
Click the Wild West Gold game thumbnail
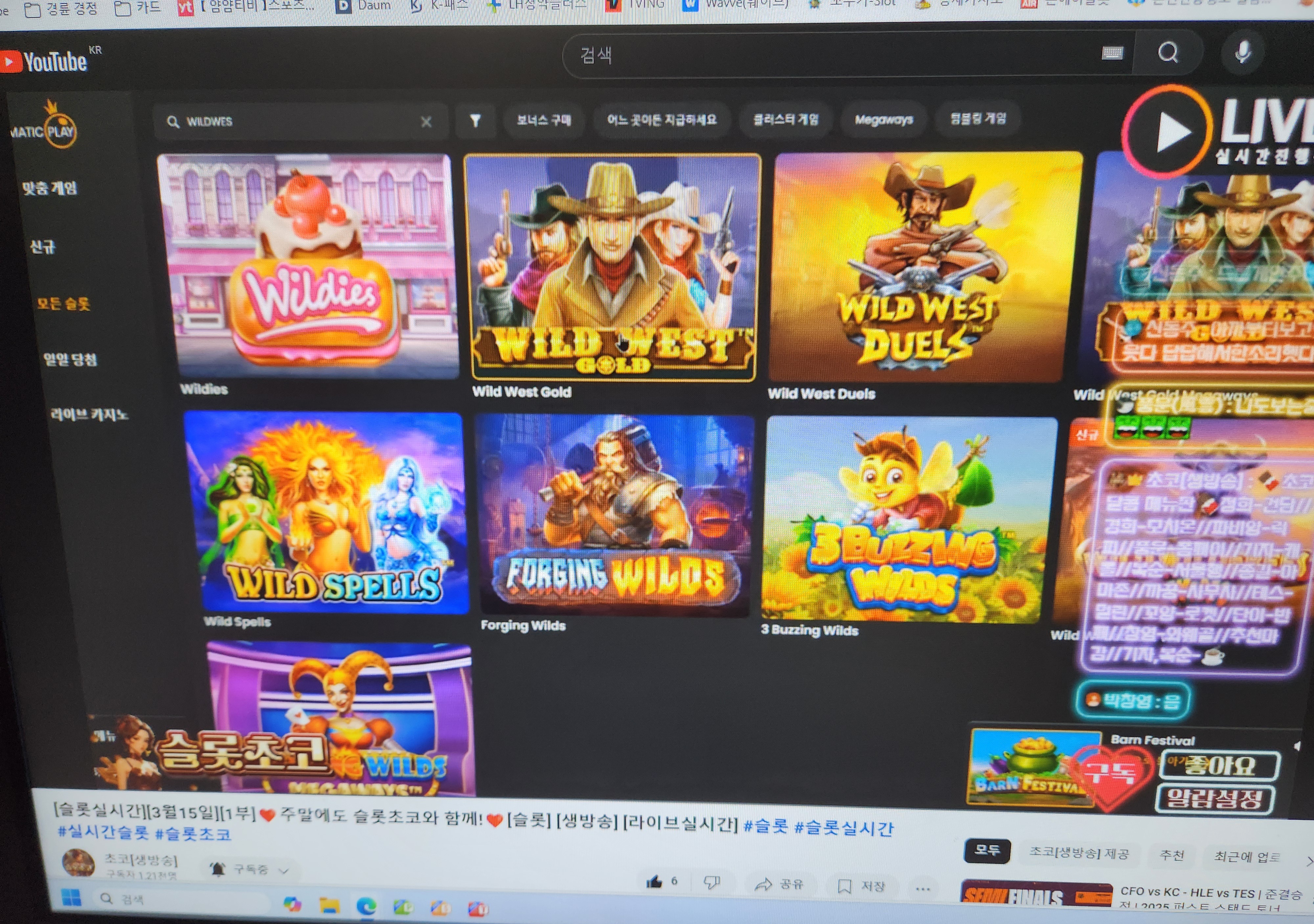point(612,267)
